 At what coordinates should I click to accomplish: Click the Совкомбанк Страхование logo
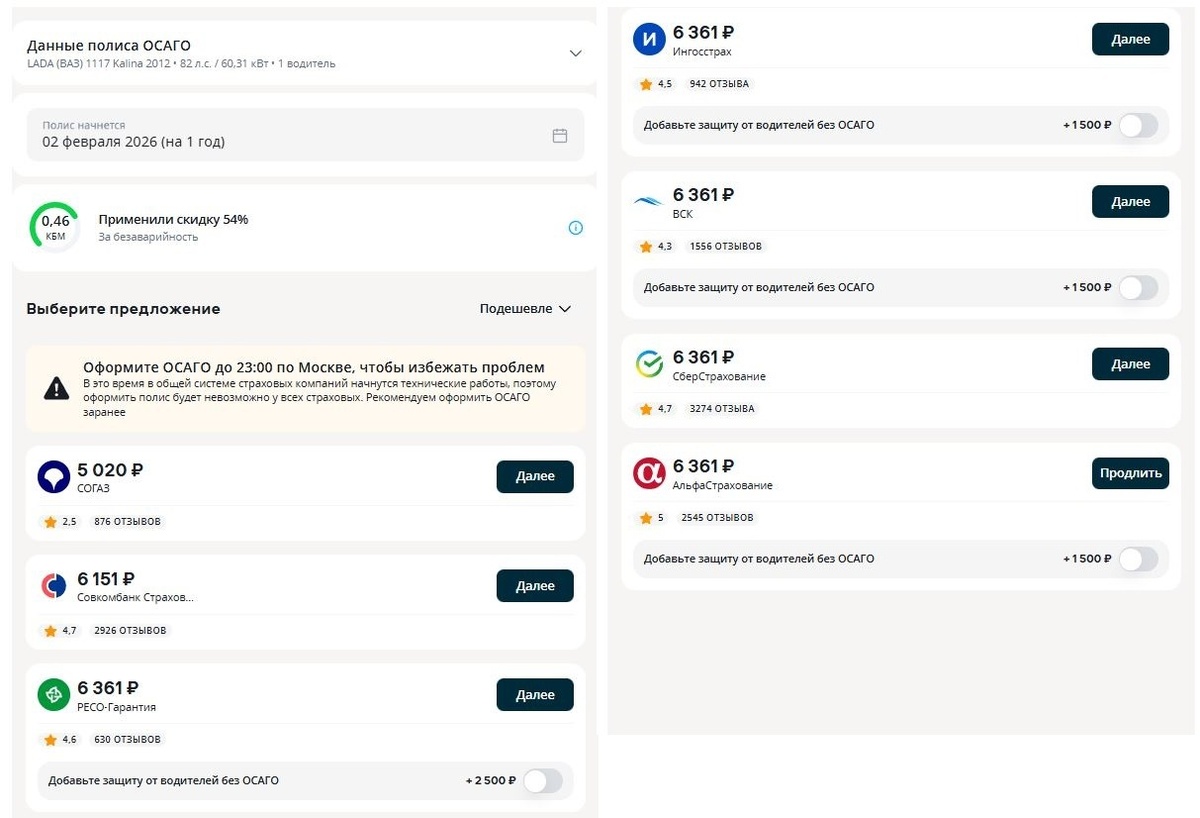54,586
